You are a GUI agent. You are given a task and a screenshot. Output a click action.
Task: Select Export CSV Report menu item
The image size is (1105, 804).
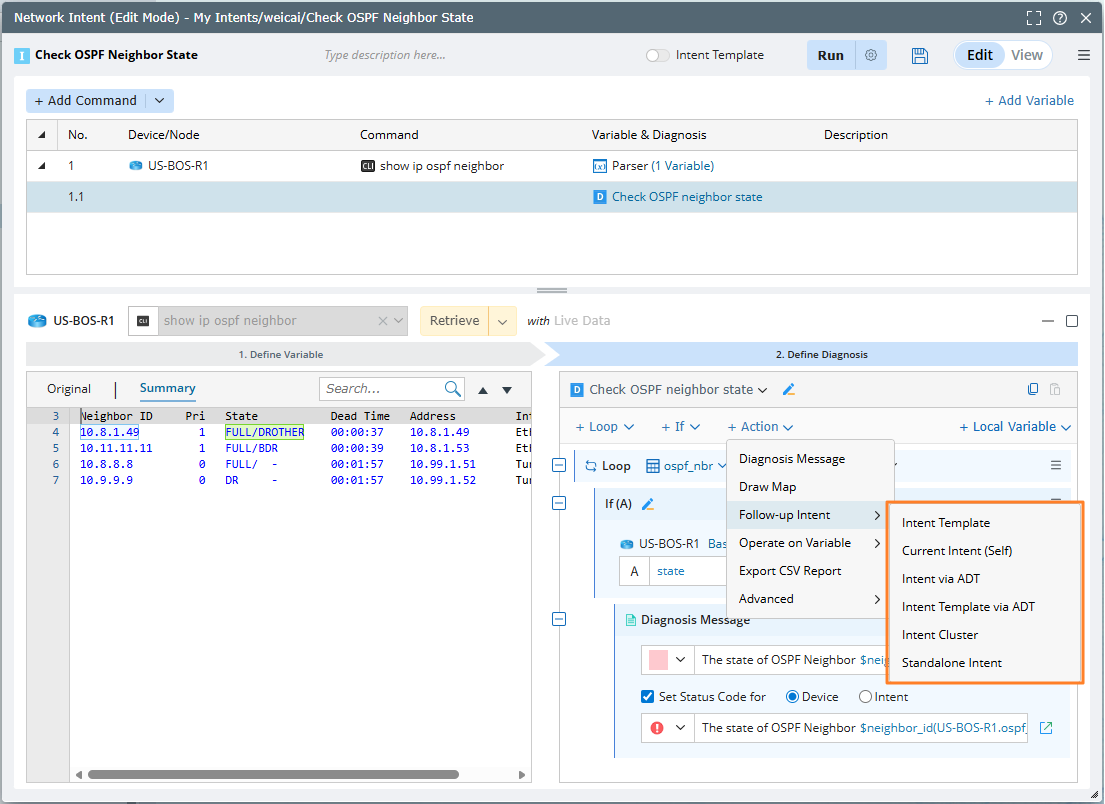pyautogui.click(x=790, y=571)
